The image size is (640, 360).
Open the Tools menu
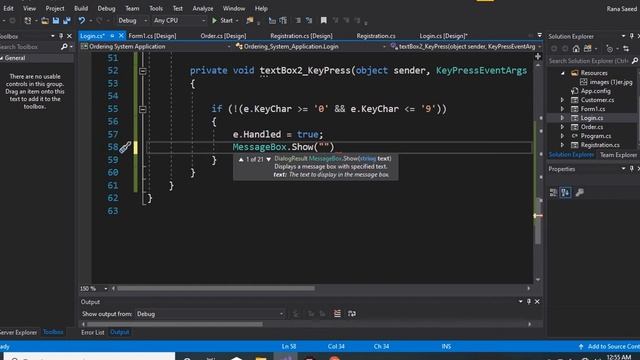tap(156, 8)
